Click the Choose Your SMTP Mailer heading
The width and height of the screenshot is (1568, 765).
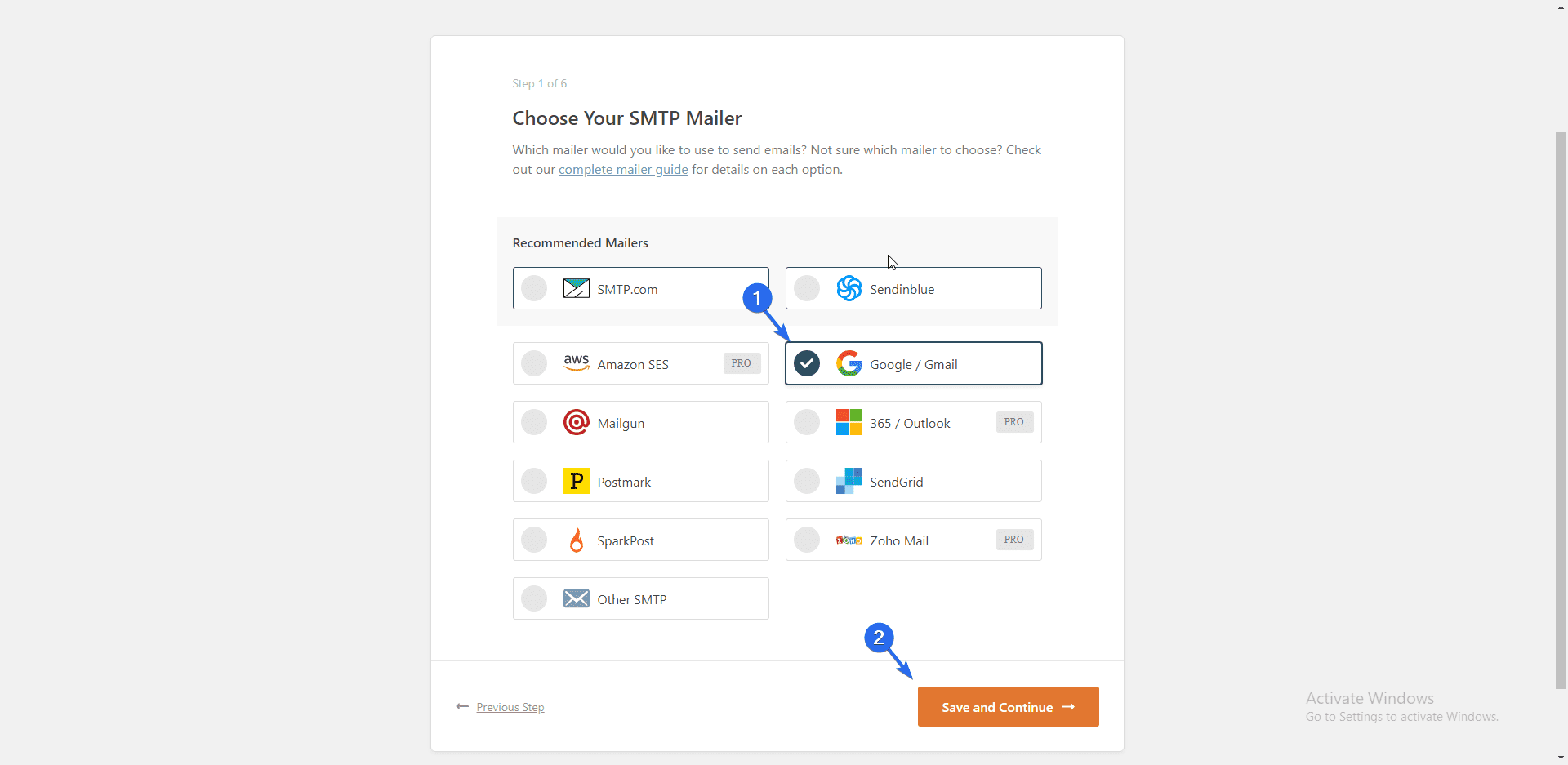tap(627, 118)
